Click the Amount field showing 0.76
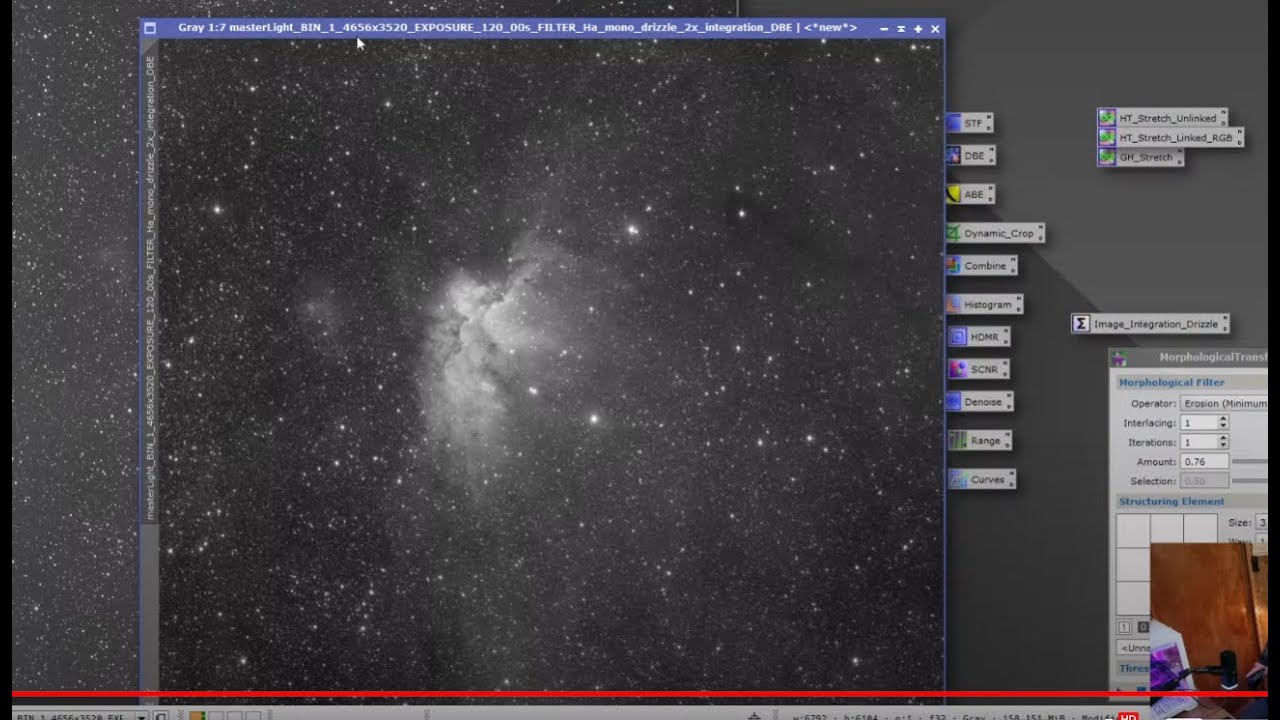1280x720 pixels. click(1204, 462)
